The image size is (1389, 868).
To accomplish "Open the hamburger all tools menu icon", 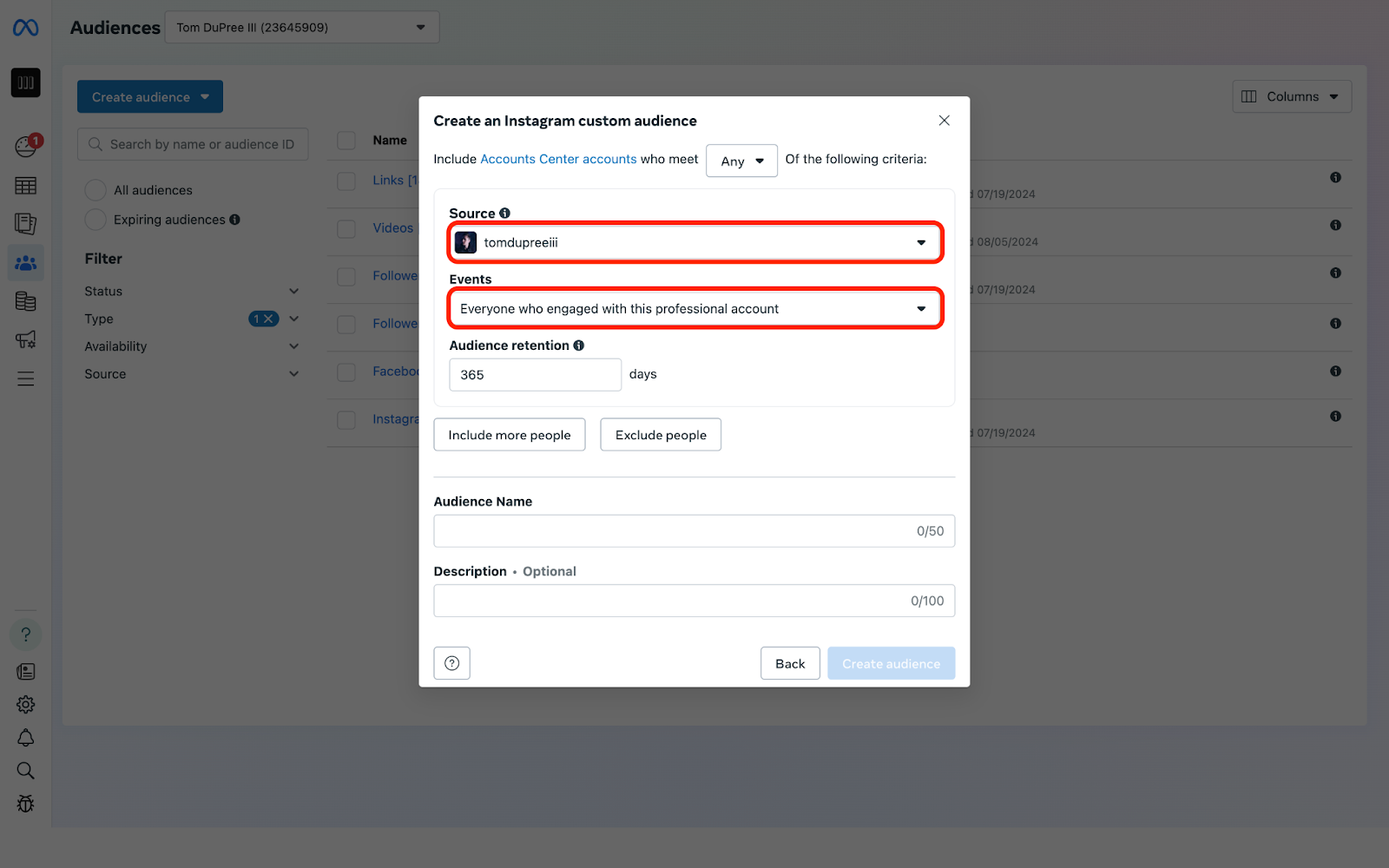I will [25, 378].
